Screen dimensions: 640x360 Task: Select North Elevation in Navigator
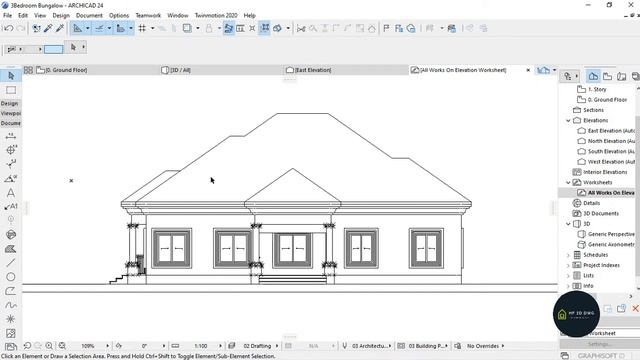607,141
